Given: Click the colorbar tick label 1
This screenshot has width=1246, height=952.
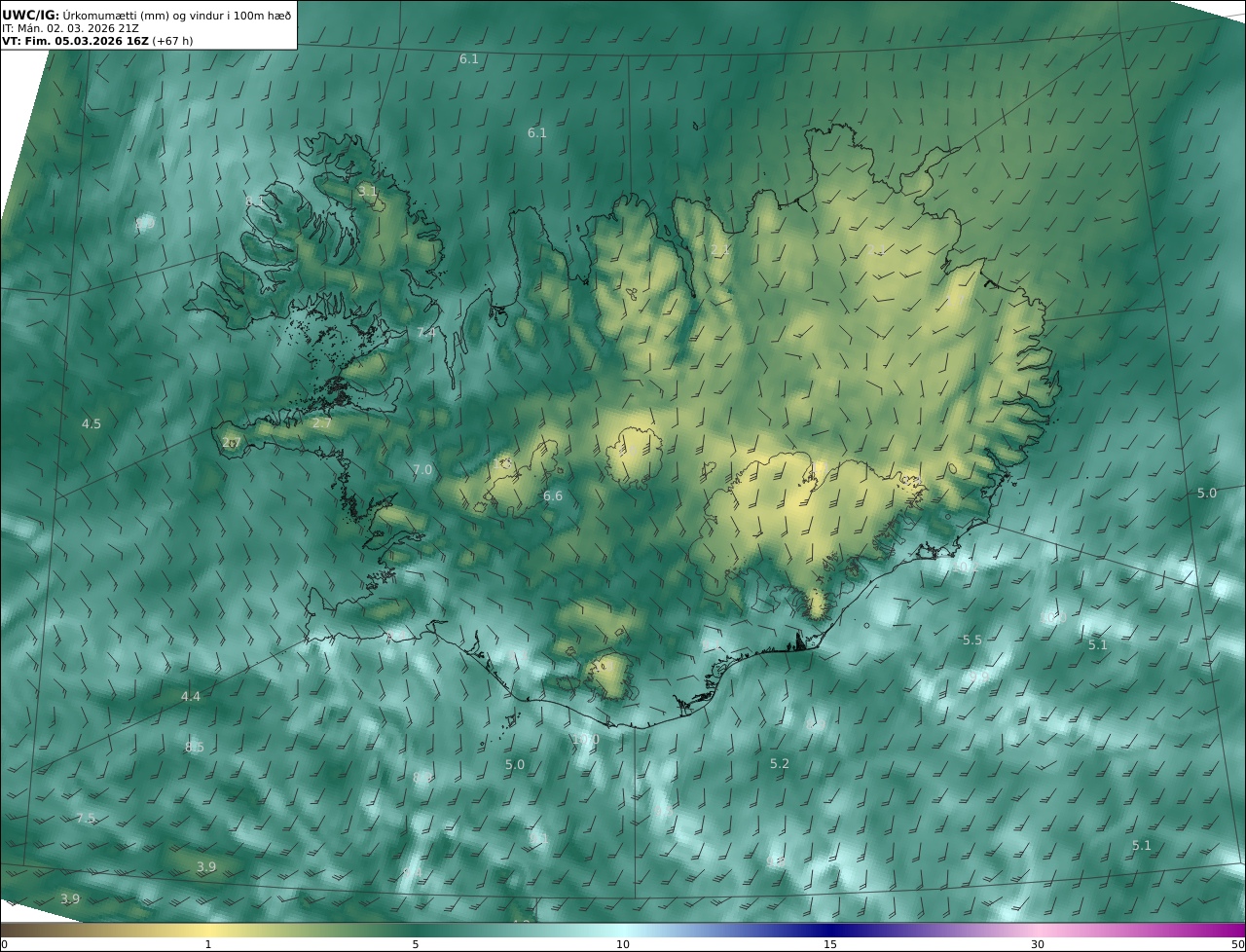Looking at the screenshot, I should coord(207,944).
